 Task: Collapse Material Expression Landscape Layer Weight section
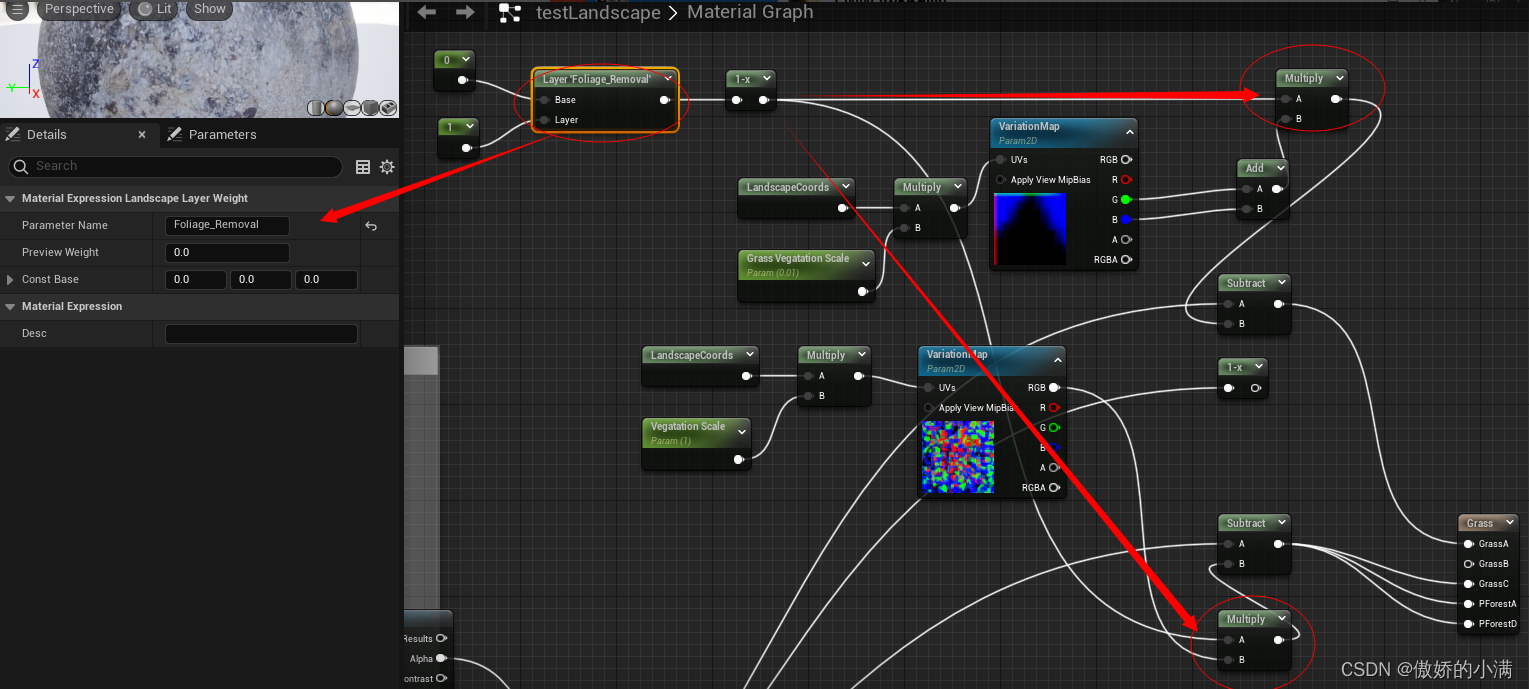click(x=11, y=198)
